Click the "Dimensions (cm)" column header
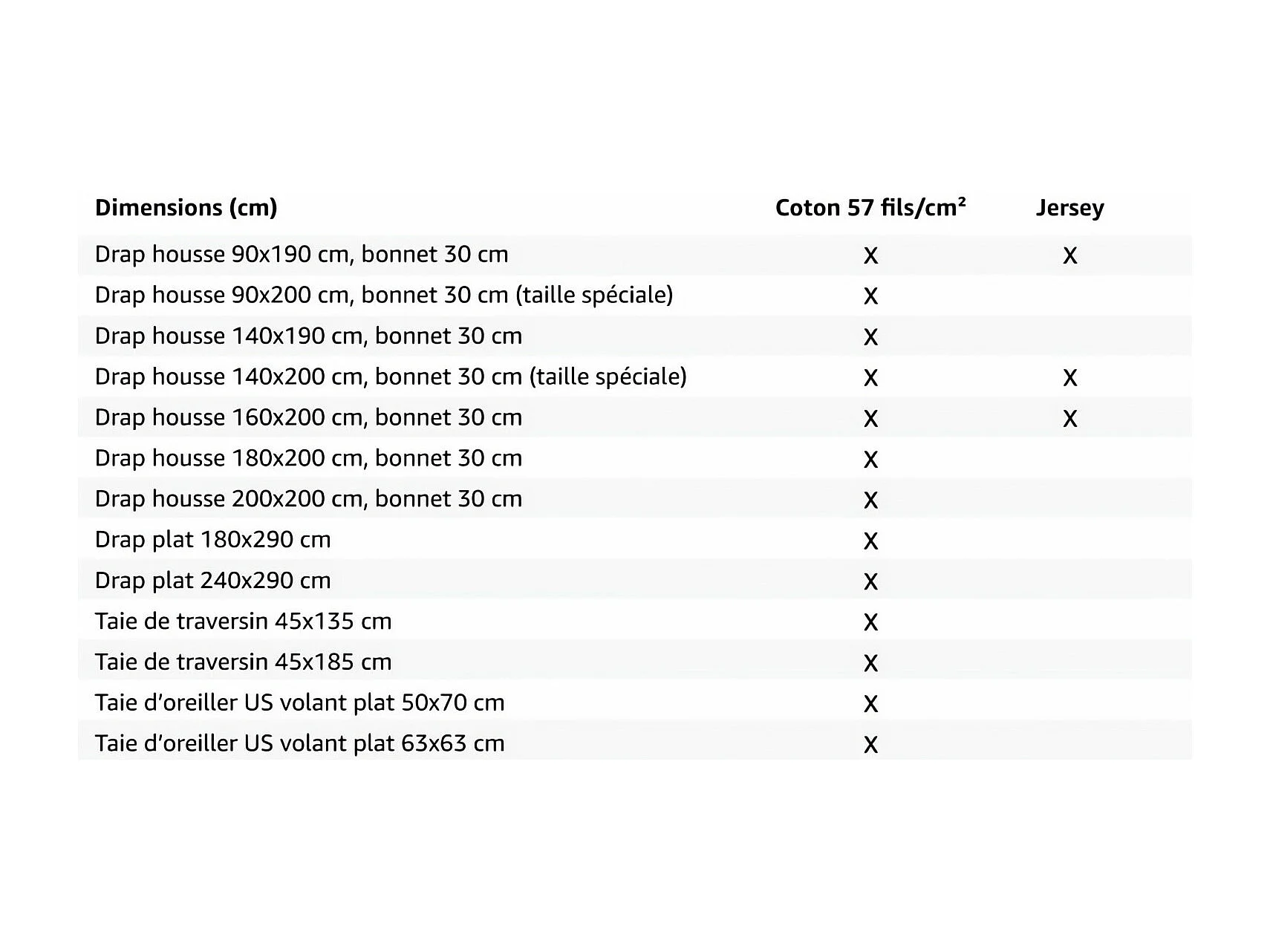 tap(186, 207)
